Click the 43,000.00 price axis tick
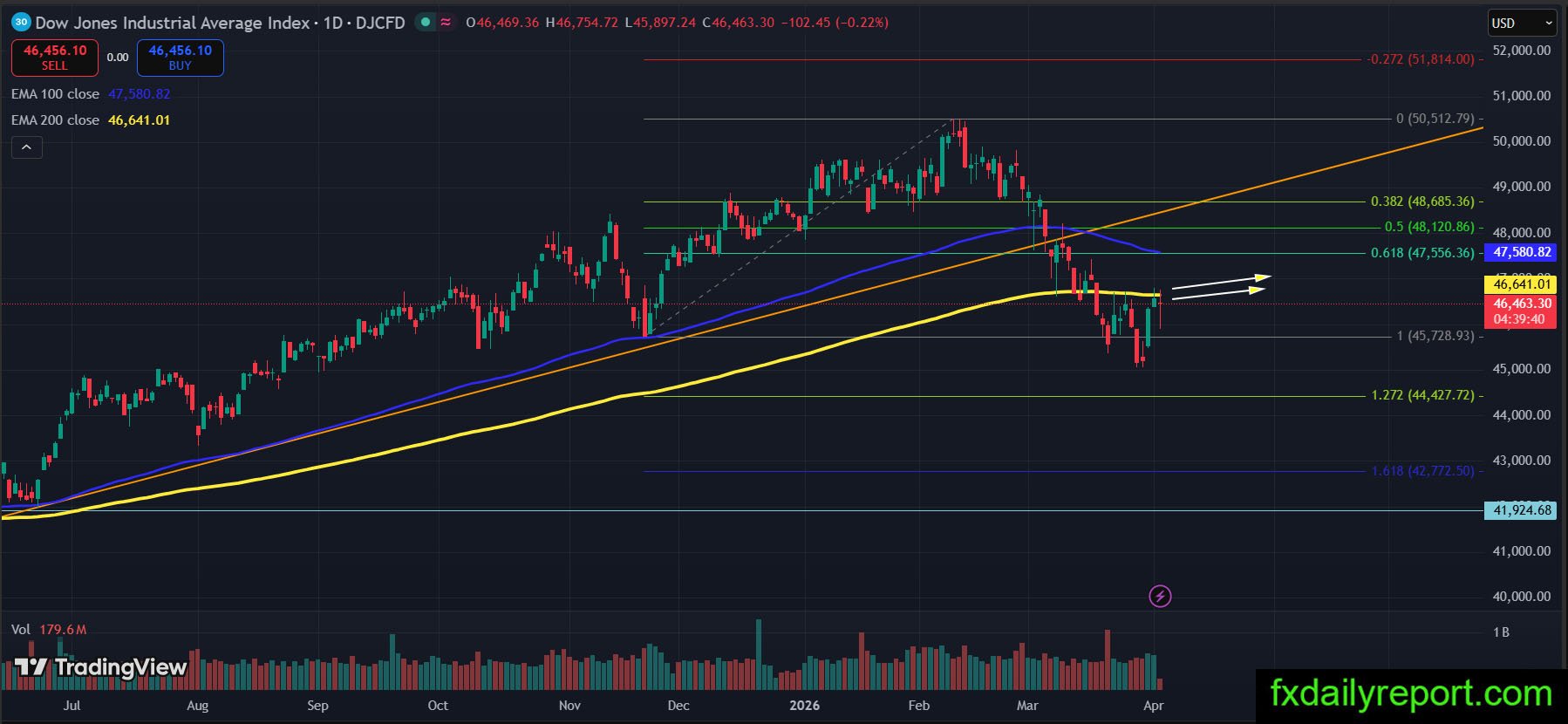Screen dimensions: 1568x724 point(1522,460)
